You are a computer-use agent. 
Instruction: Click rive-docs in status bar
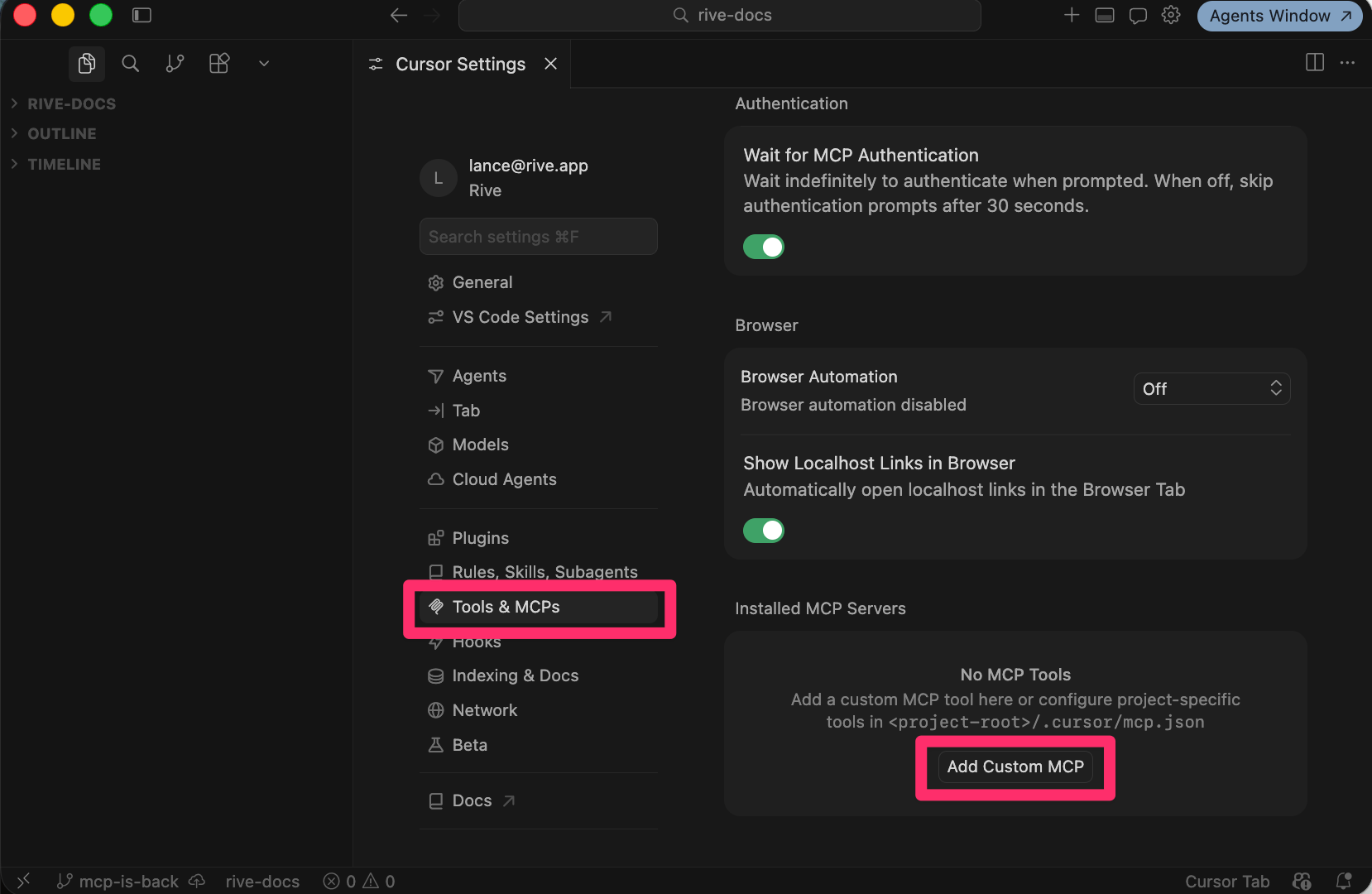pos(262,882)
